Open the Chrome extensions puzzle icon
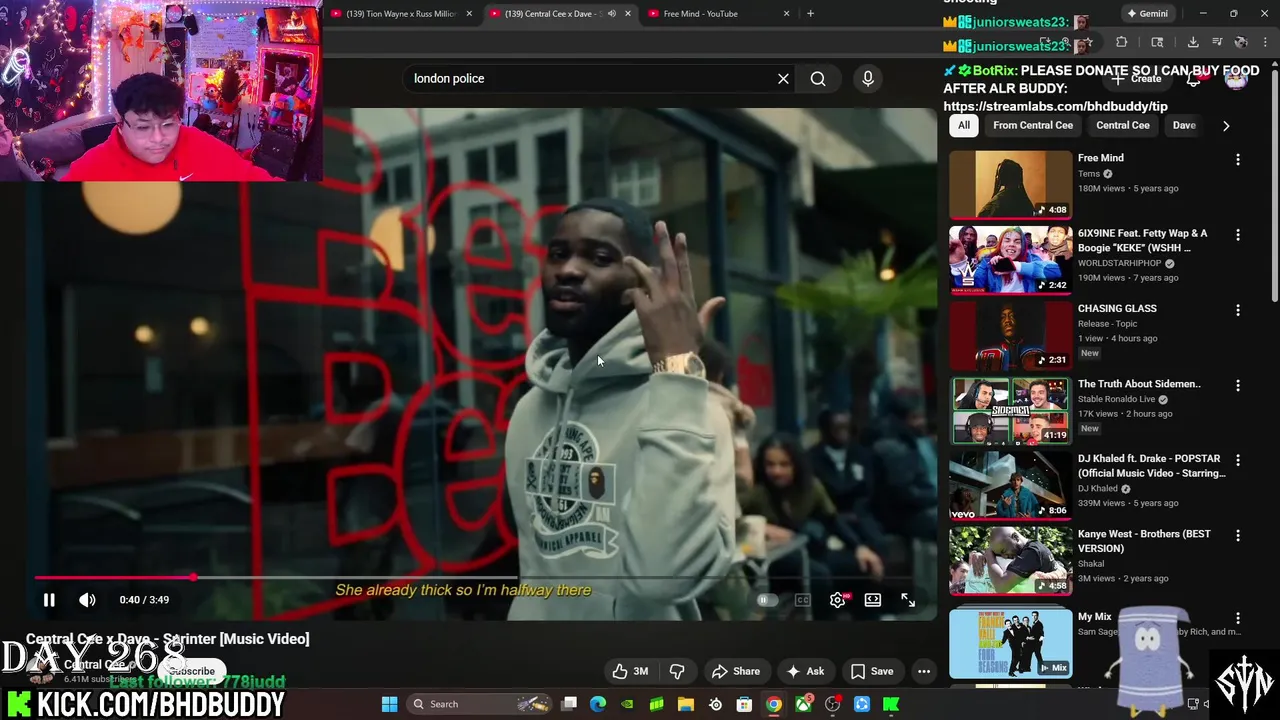The width and height of the screenshot is (1280, 720). tap(1121, 42)
